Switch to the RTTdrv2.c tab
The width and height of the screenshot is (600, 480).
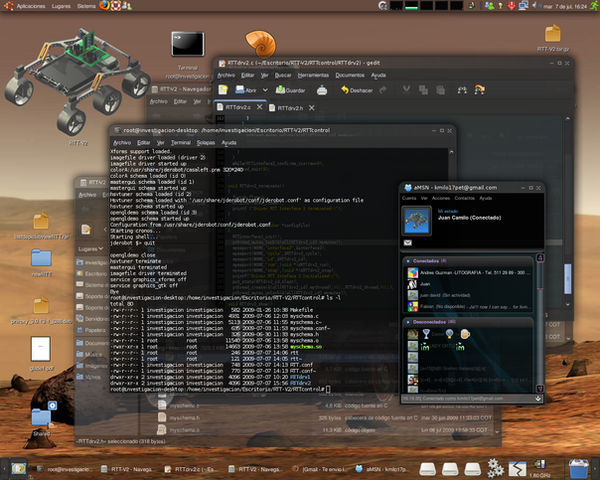[237, 107]
